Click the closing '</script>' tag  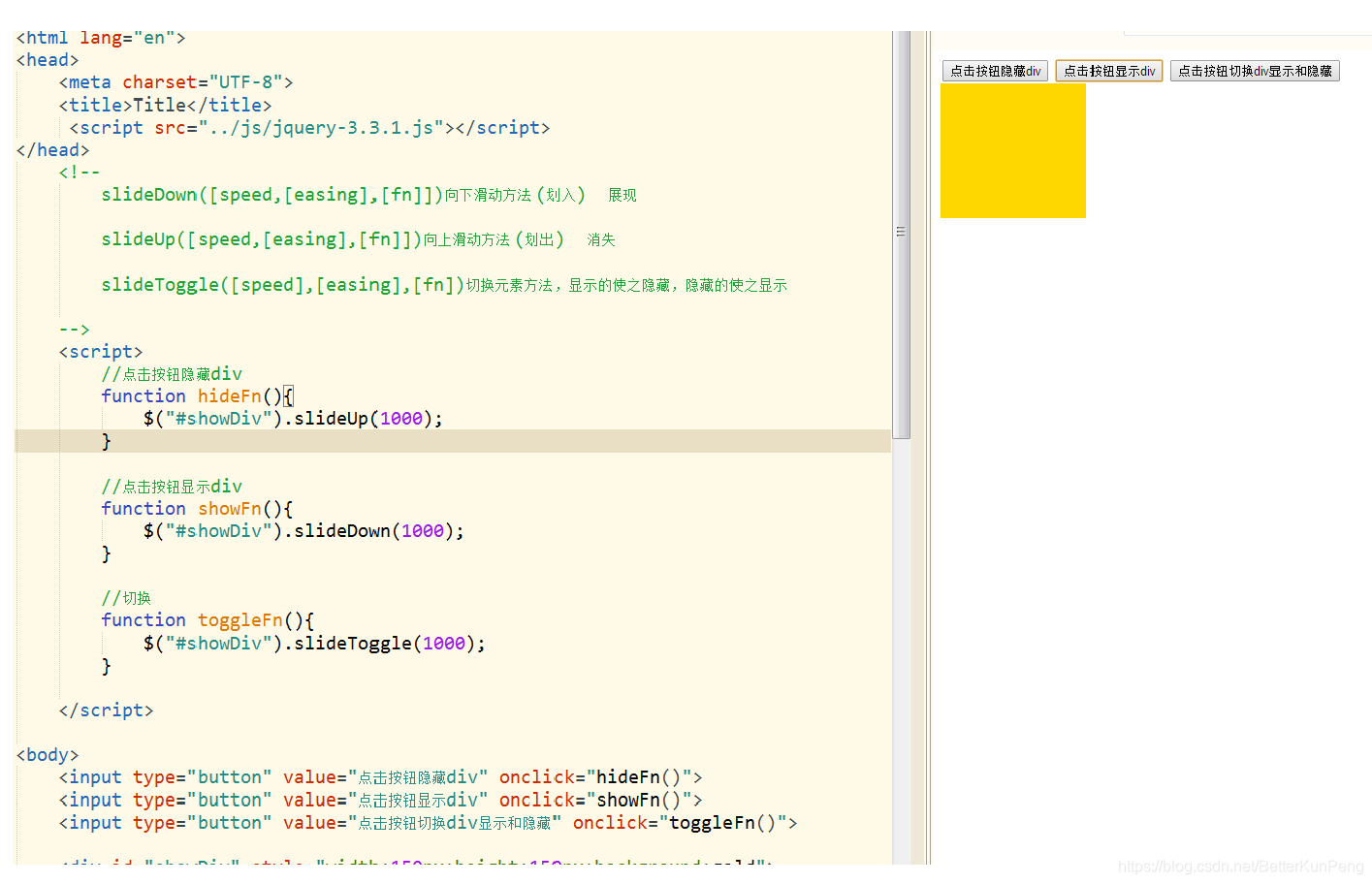(106, 710)
